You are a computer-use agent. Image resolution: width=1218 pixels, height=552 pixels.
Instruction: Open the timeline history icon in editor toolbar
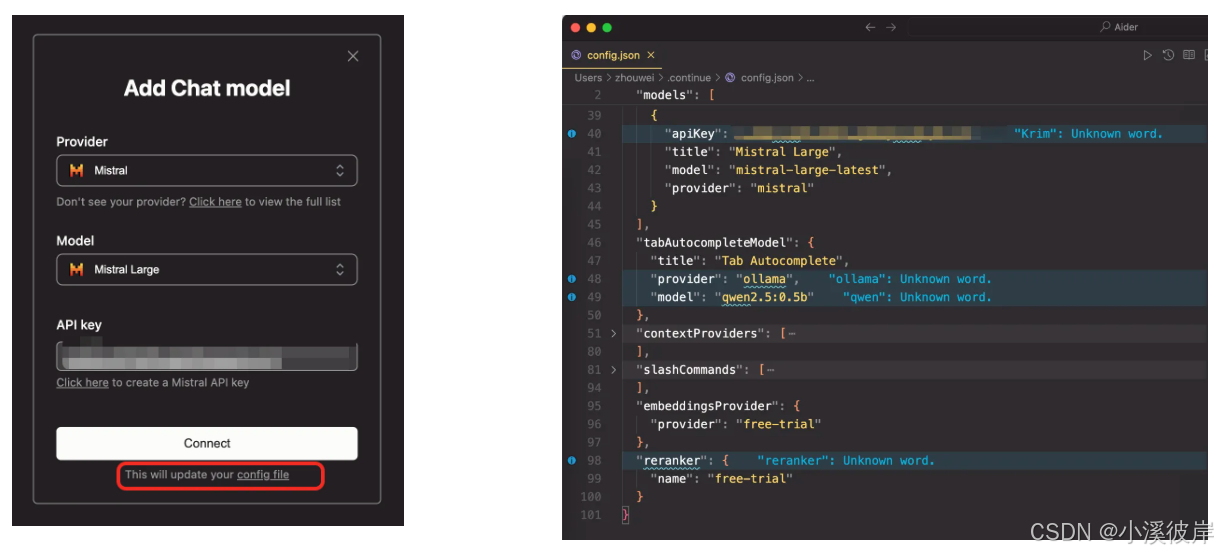tap(1168, 56)
